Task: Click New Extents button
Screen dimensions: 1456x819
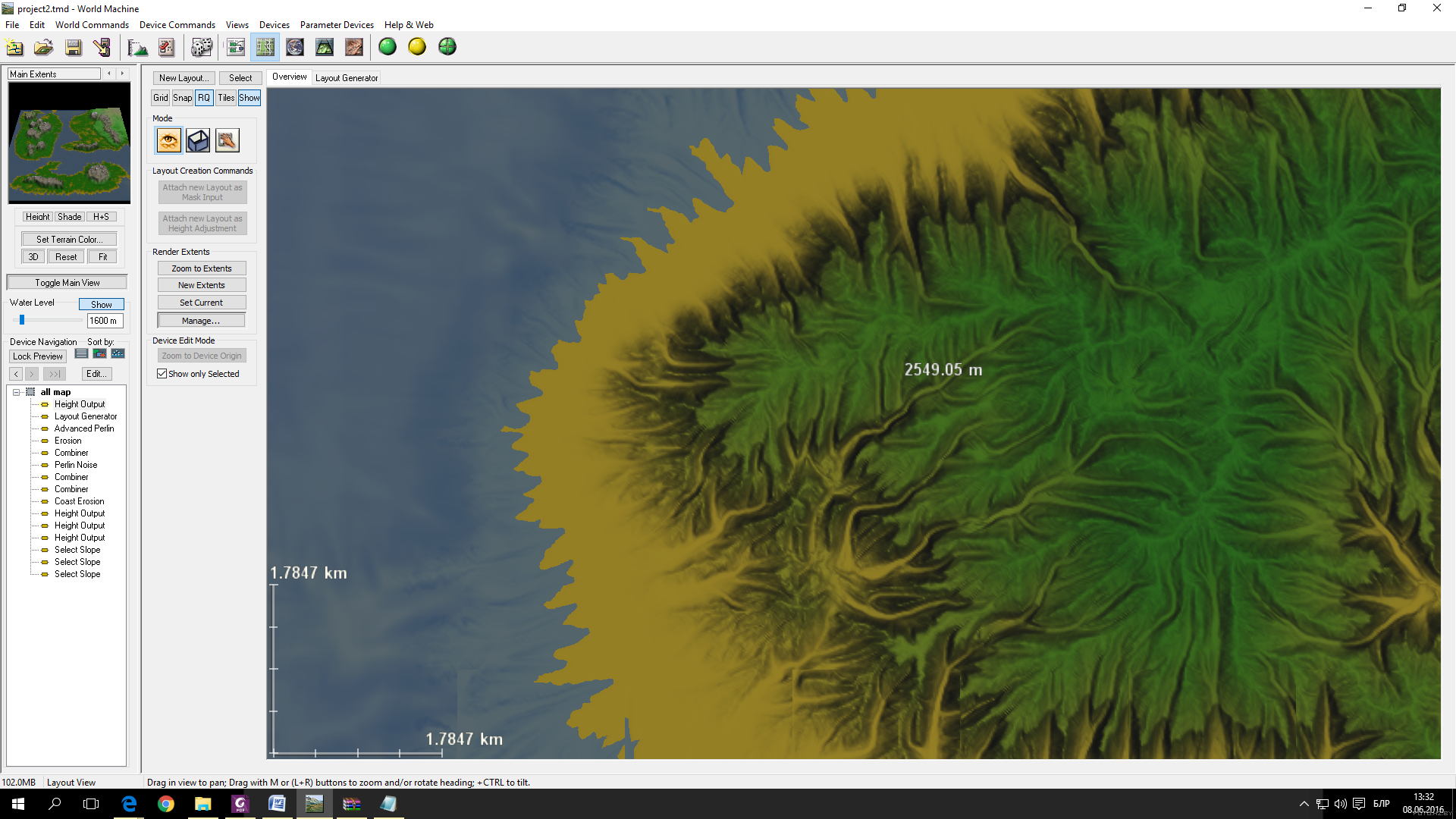Action: tap(202, 285)
